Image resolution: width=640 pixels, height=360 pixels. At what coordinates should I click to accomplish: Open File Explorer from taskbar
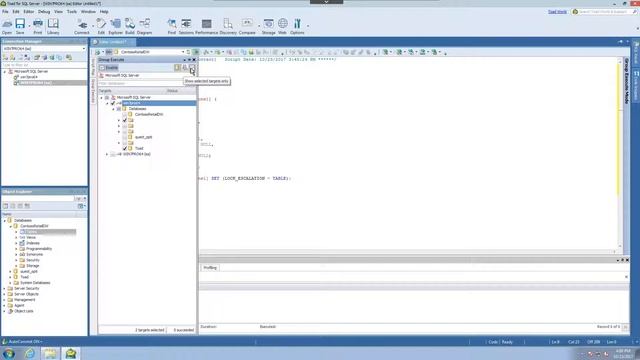coord(50,353)
